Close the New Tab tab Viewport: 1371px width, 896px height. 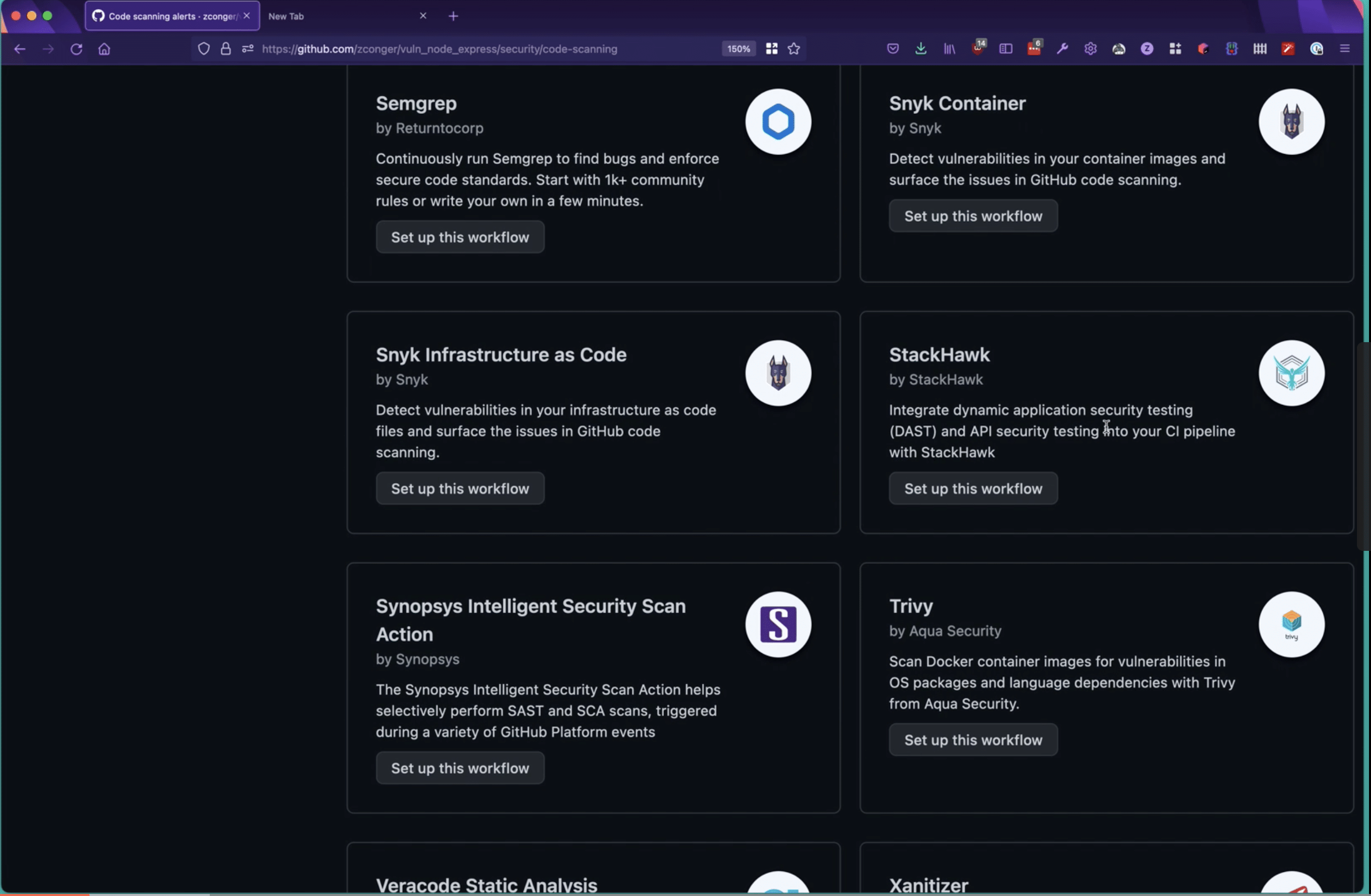[x=424, y=16]
